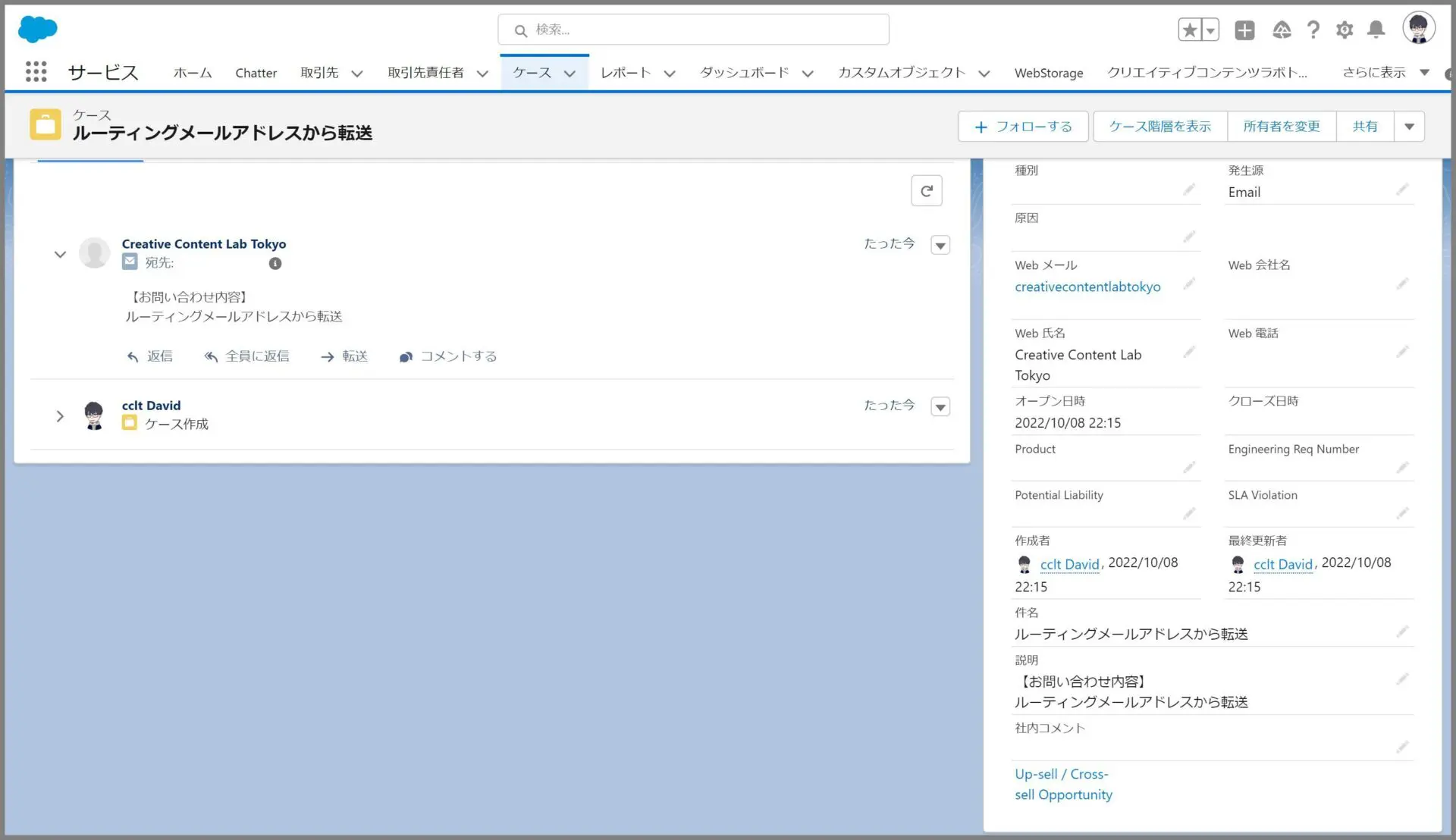1456x840 pixels.
Task: Open the setup gear icon
Action: (1344, 30)
